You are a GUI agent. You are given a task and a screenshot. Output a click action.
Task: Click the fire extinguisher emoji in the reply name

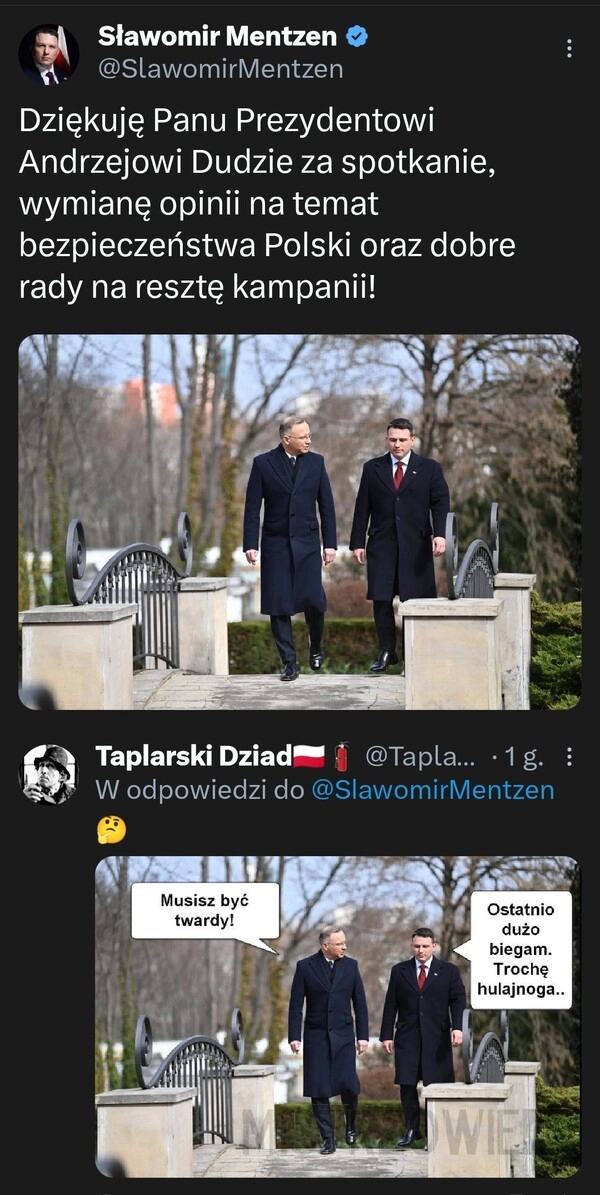[x=342, y=757]
